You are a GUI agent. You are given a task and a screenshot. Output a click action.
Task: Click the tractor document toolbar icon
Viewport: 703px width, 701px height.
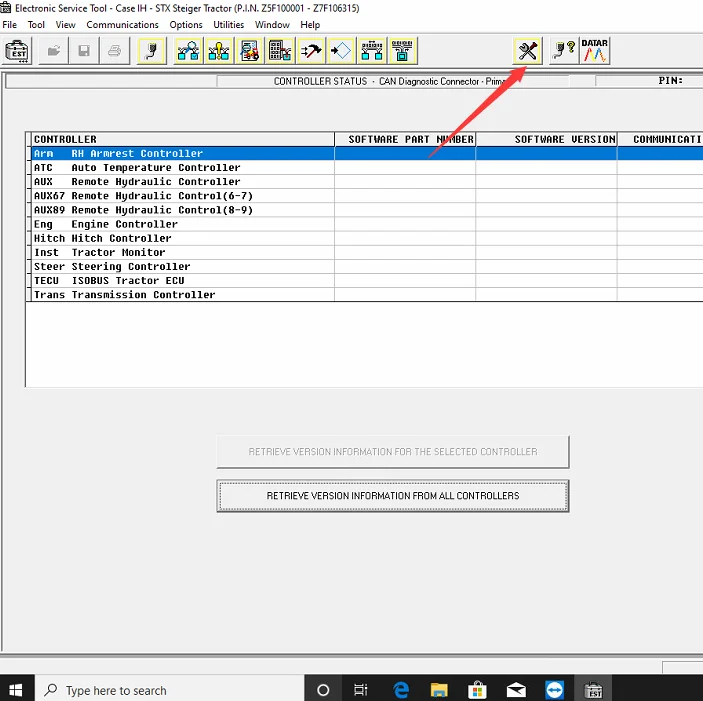[x=249, y=51]
